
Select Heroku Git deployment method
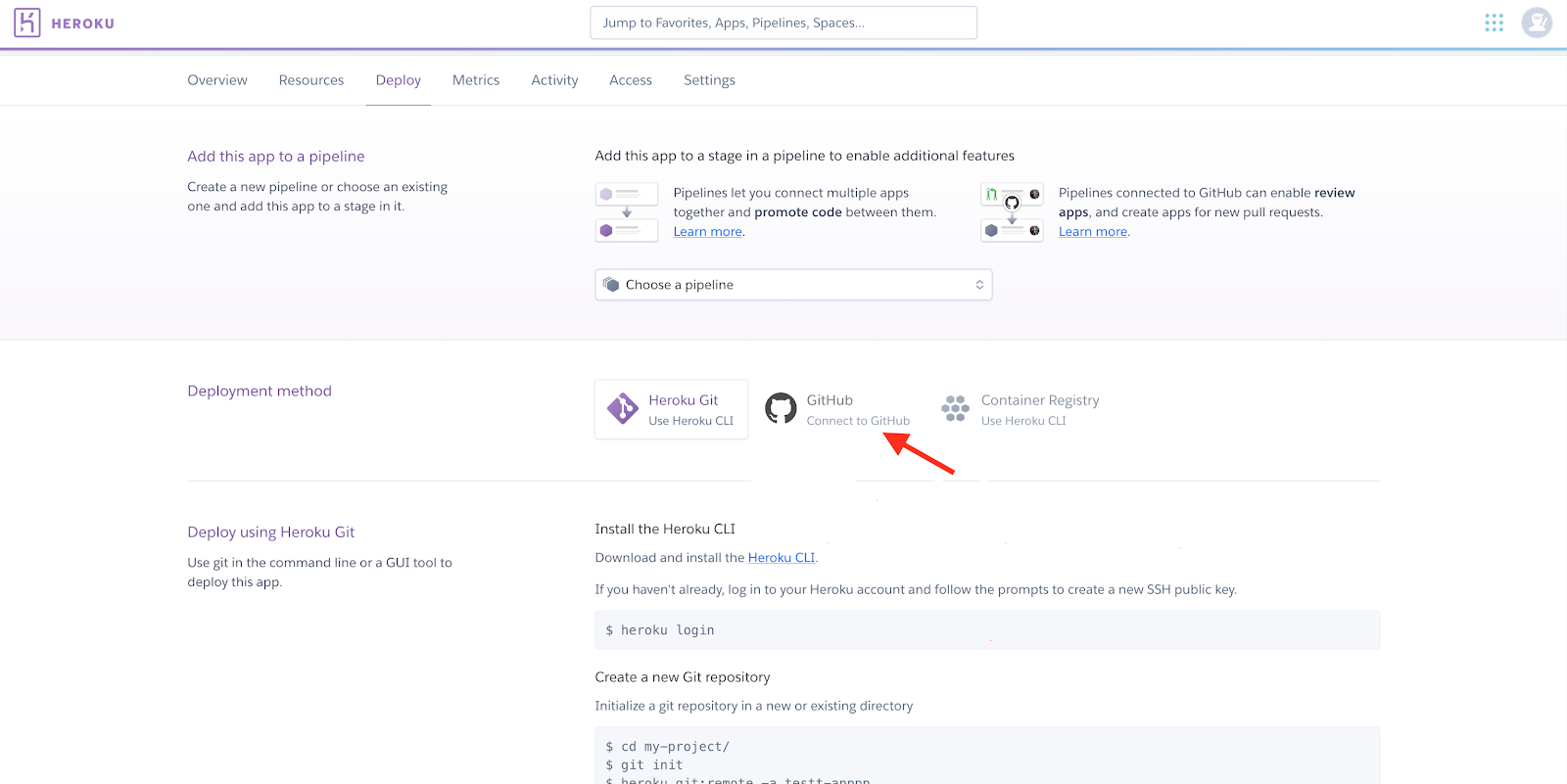point(671,409)
